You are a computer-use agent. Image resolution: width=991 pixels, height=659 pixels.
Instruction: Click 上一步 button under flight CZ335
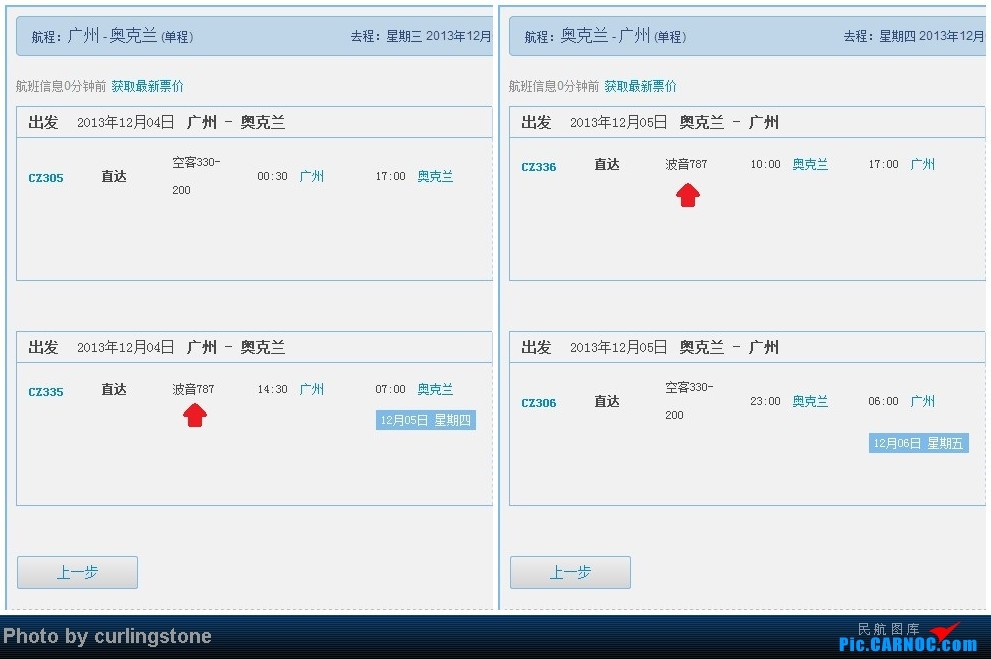(x=77, y=572)
